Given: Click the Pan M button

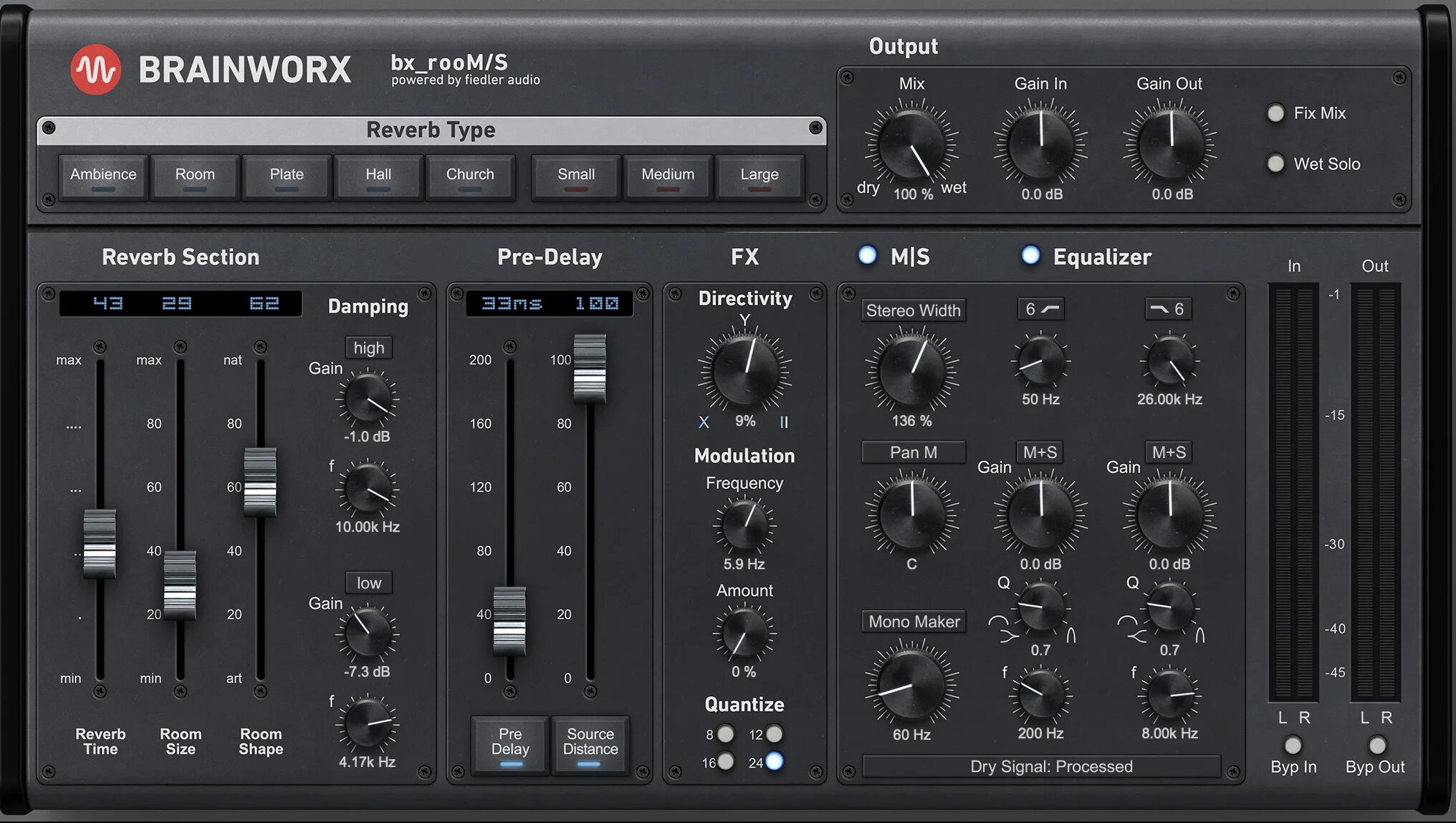Looking at the screenshot, I should point(913,452).
